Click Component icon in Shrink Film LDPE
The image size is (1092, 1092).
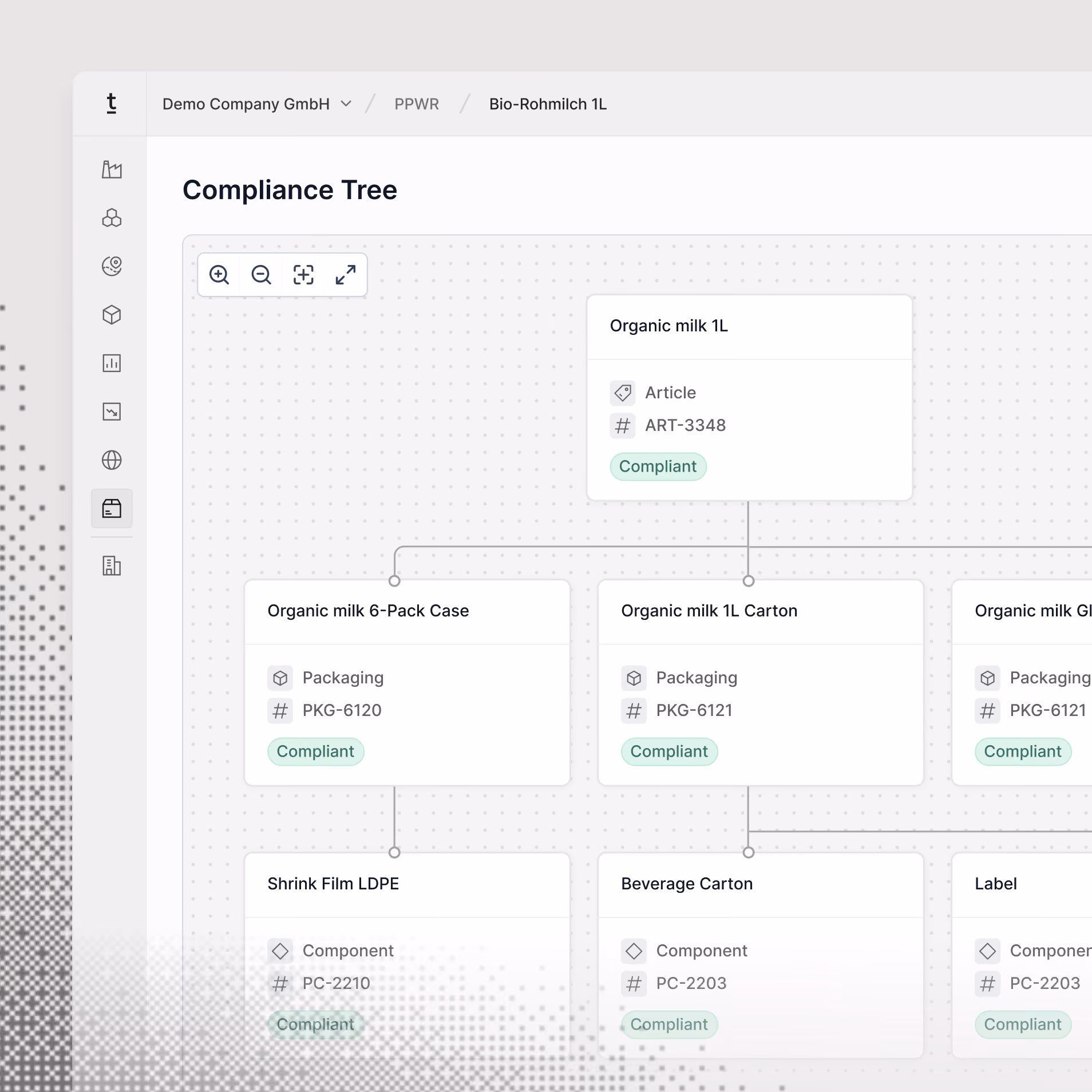pyautogui.click(x=280, y=951)
